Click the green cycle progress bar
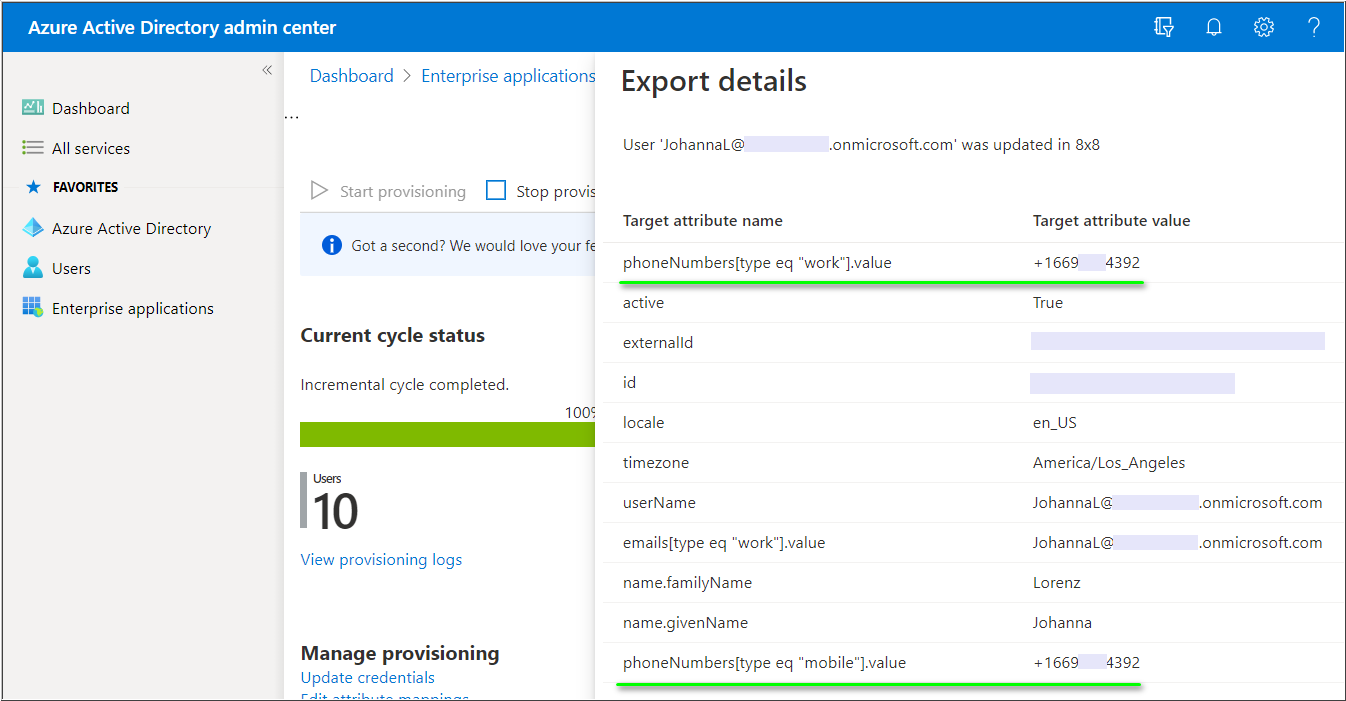Image resolution: width=1346 pixels, height=701 pixels. [447, 434]
